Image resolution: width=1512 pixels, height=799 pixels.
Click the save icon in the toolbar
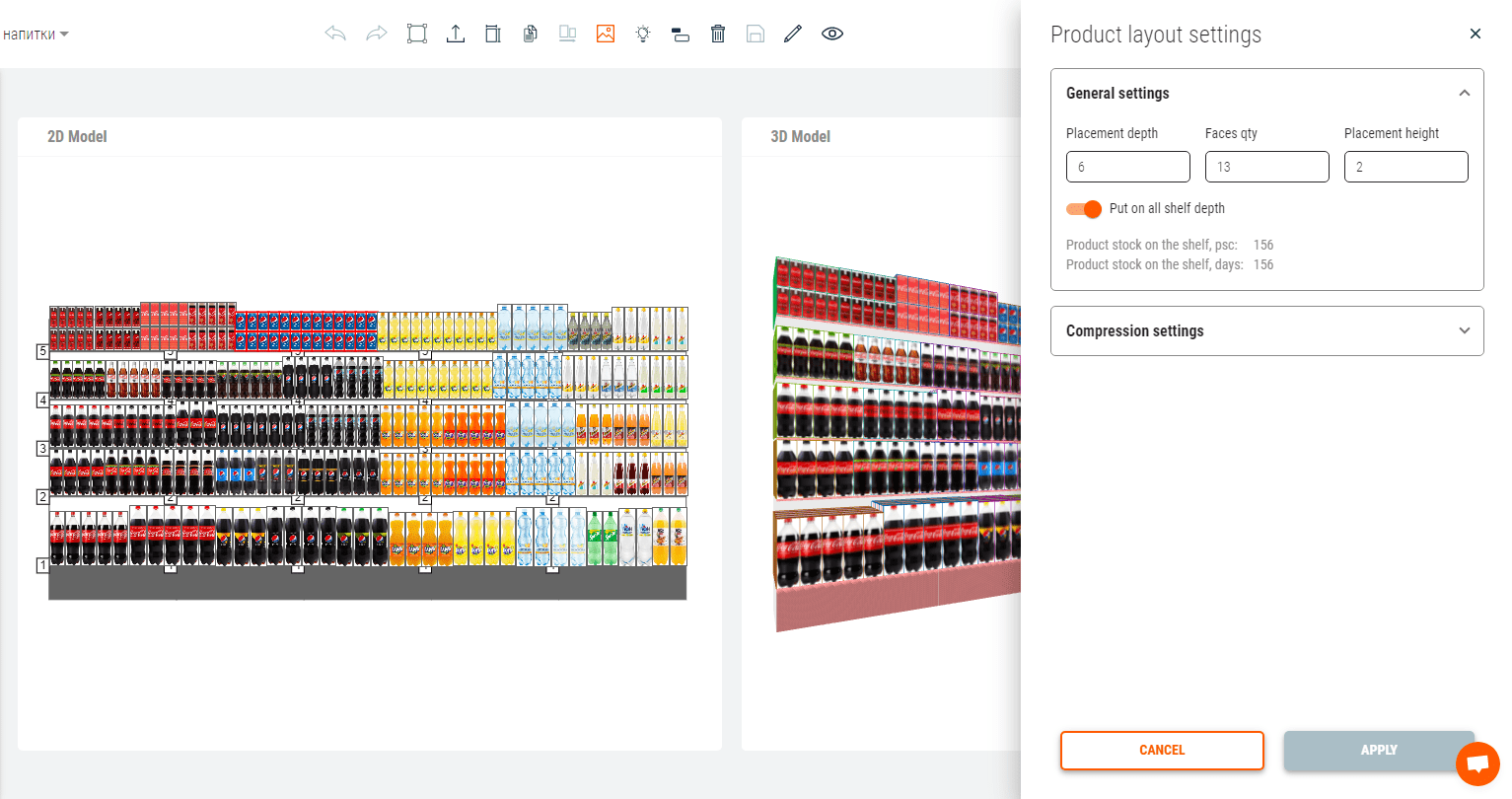755,33
